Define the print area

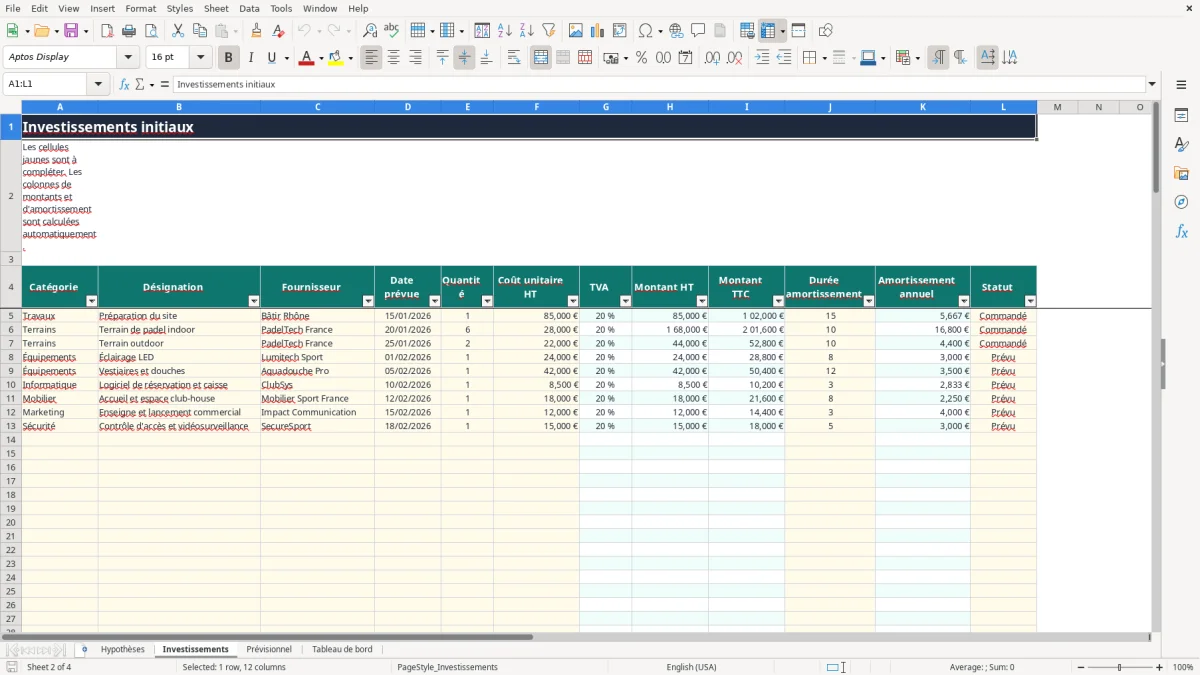click(x=747, y=31)
